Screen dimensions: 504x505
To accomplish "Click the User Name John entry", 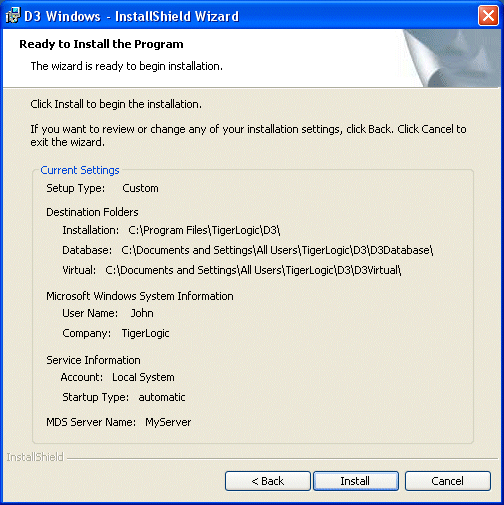I will [108, 313].
